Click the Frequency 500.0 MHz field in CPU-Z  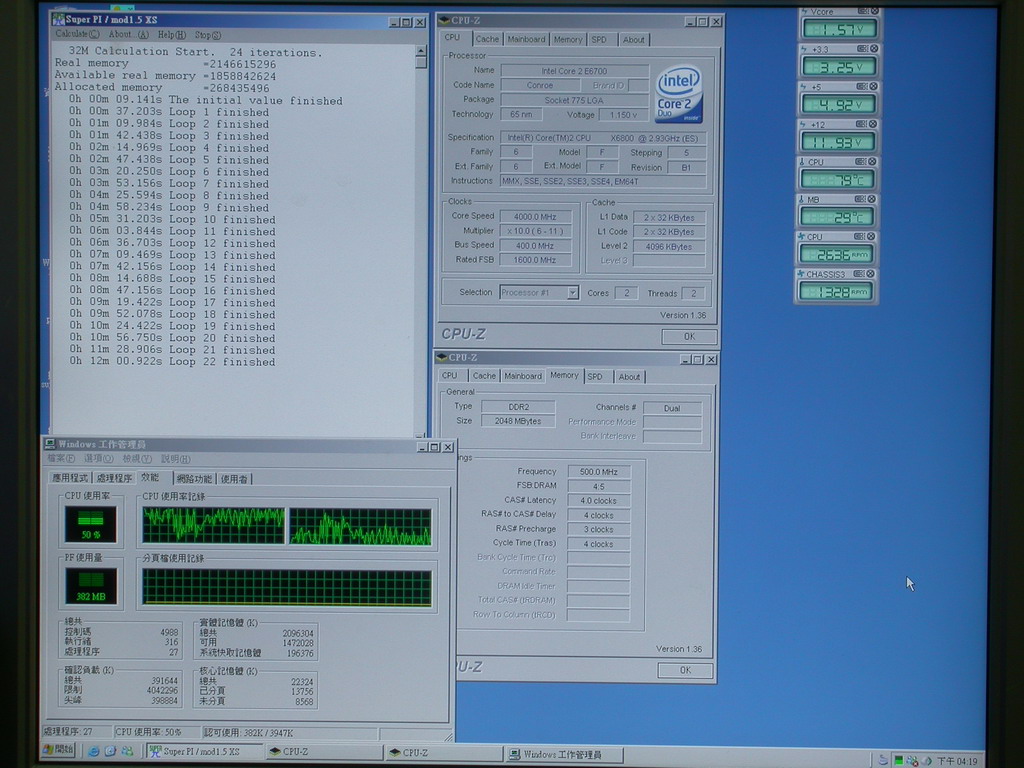[x=599, y=472]
